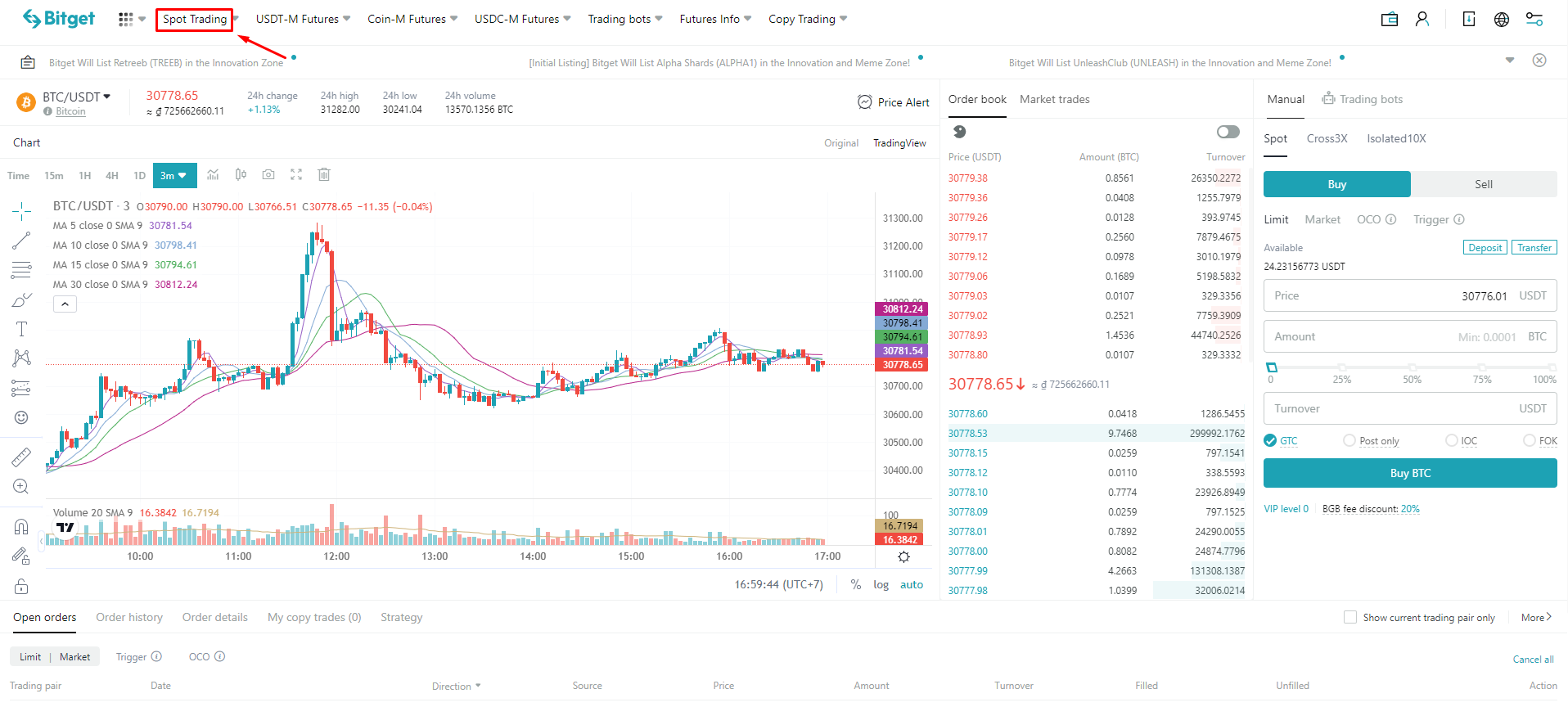Select the crosshair cursor tool

coord(21,212)
